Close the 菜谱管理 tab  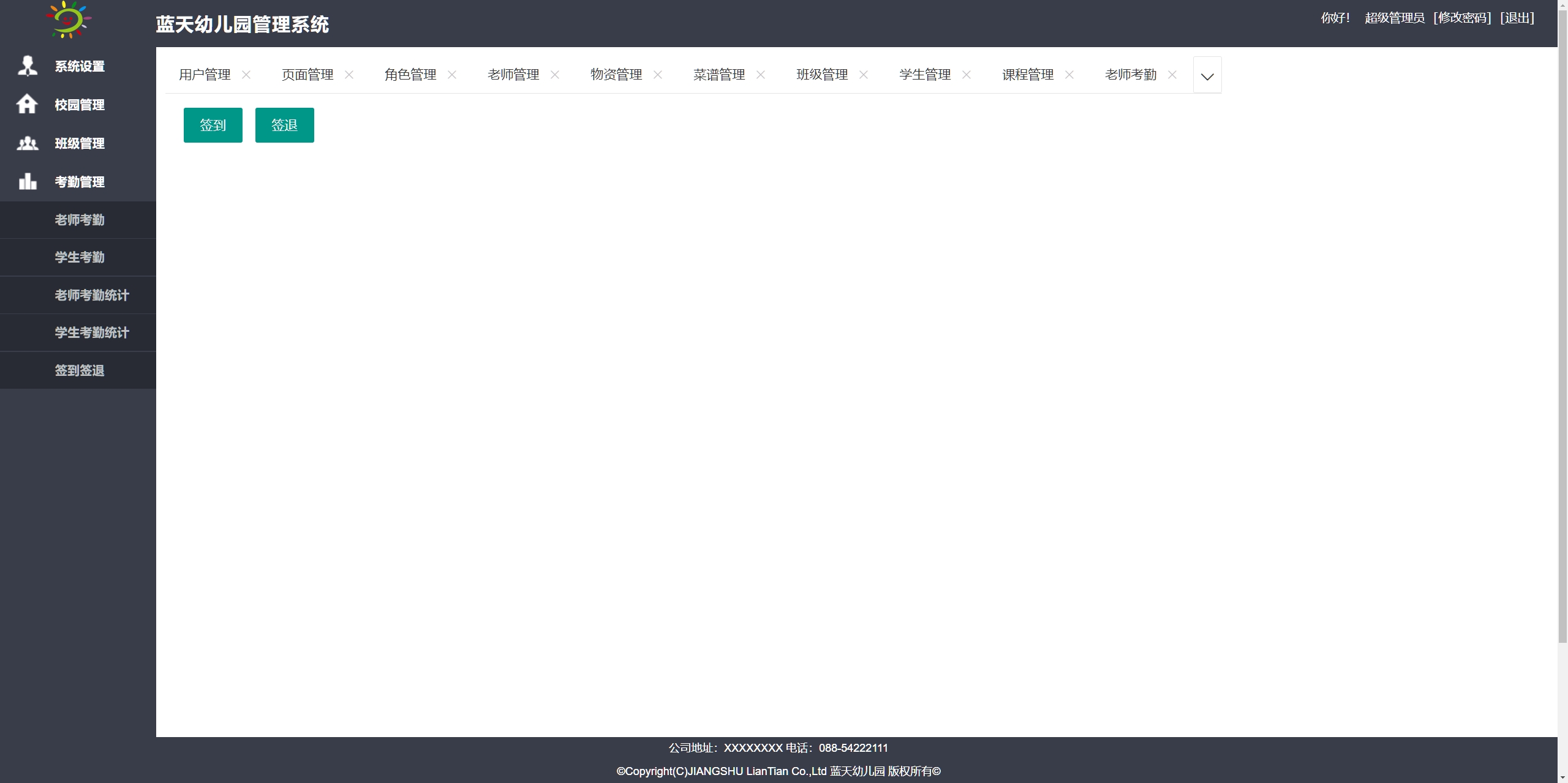761,75
